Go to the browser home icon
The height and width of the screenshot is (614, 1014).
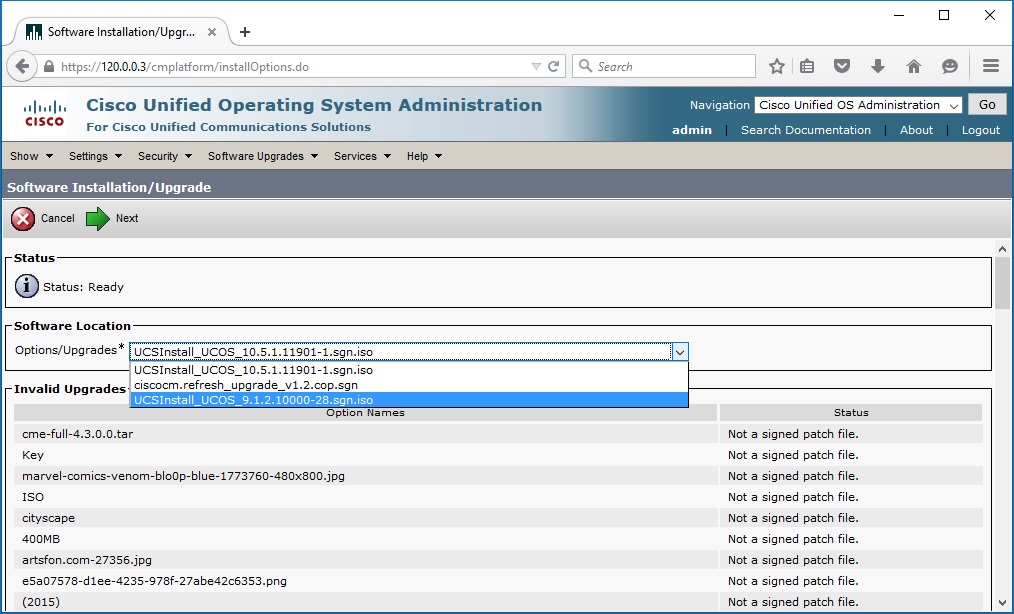914,66
